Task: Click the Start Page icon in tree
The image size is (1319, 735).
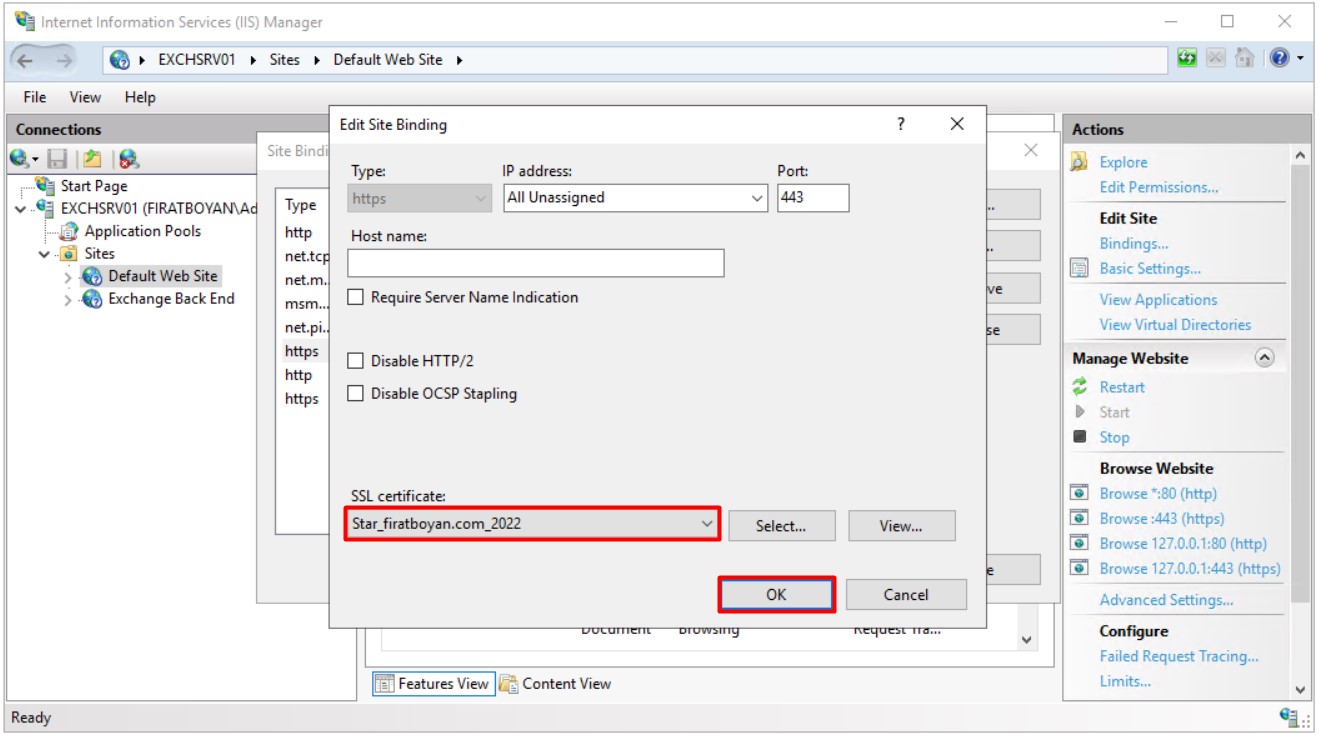Action: tap(46, 186)
